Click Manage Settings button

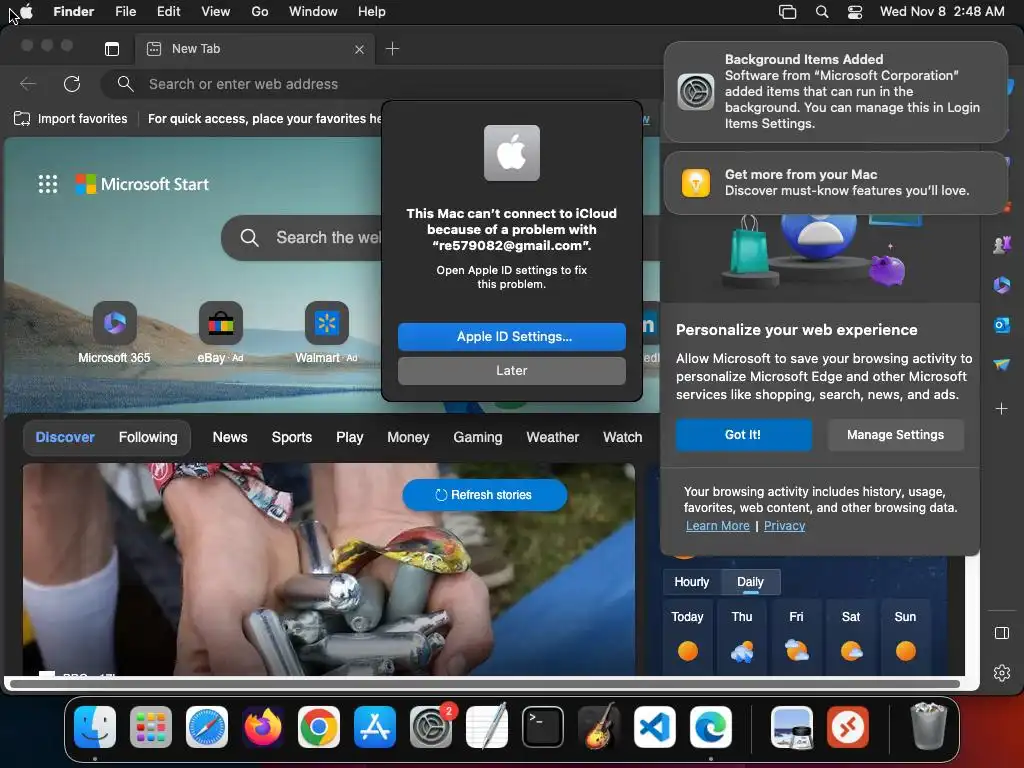pyautogui.click(x=895, y=435)
